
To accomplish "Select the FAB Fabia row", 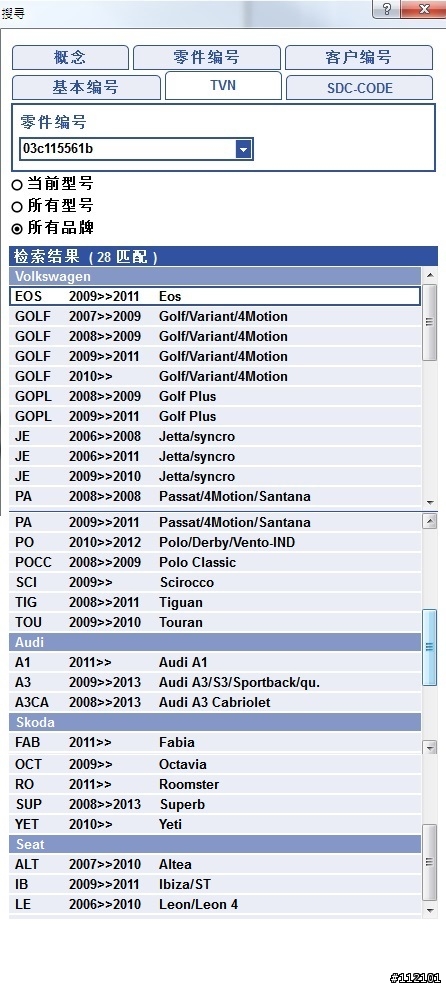I will click(x=215, y=743).
